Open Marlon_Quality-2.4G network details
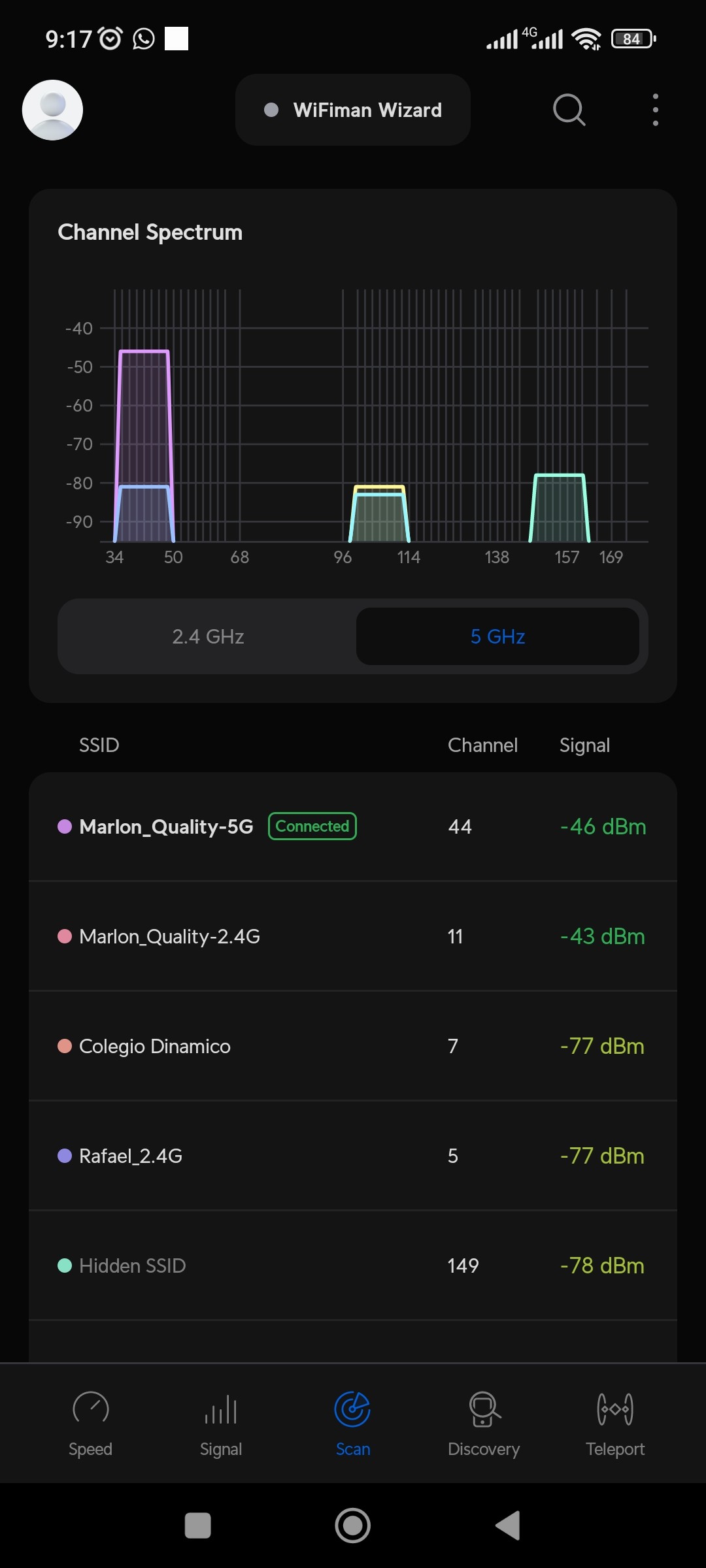The width and height of the screenshot is (706, 1568). pyautogui.click(x=353, y=936)
